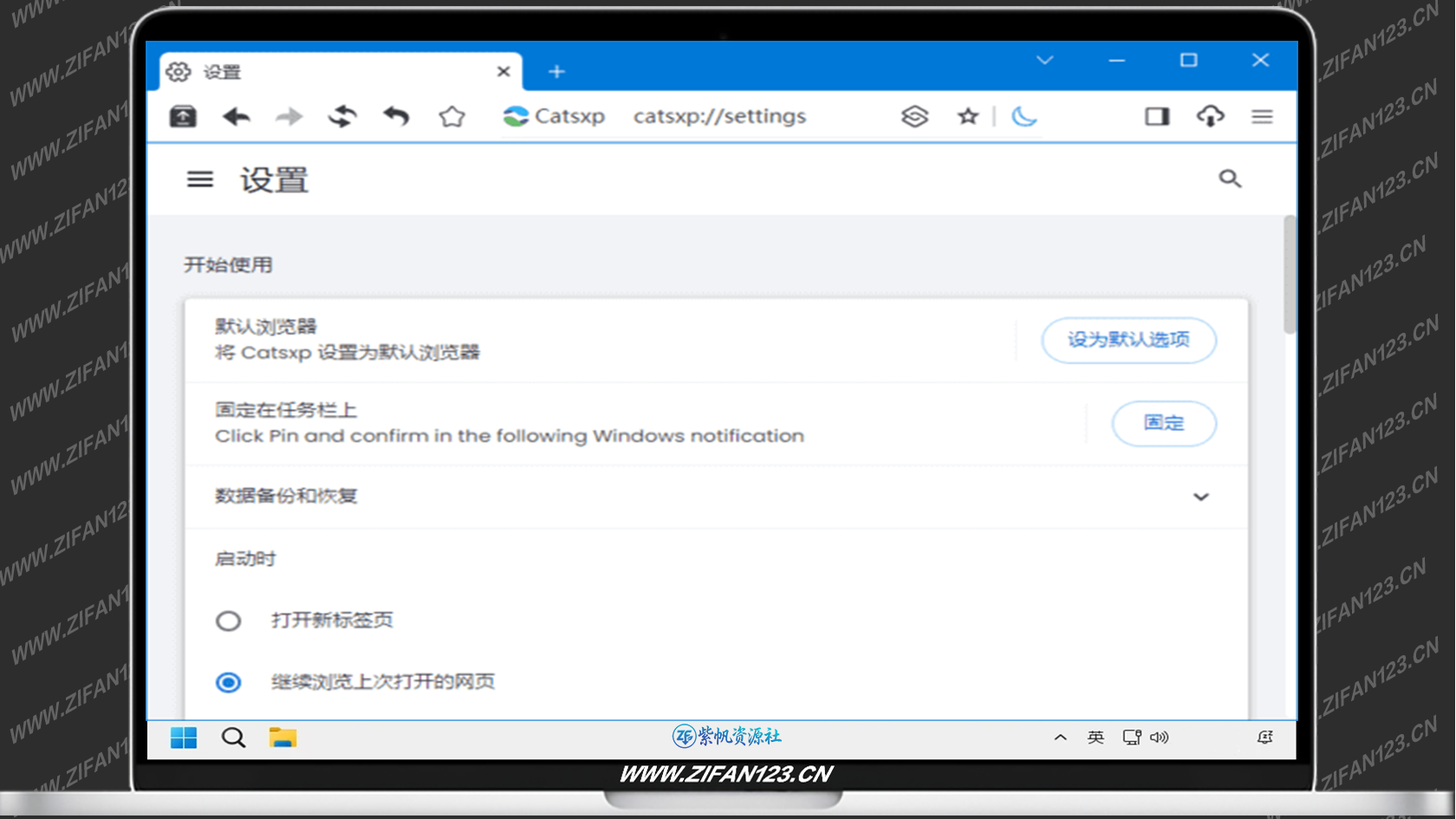This screenshot has height=819, width=1456.
Task: Click the 默认浏览器 label
Action: [266, 327]
